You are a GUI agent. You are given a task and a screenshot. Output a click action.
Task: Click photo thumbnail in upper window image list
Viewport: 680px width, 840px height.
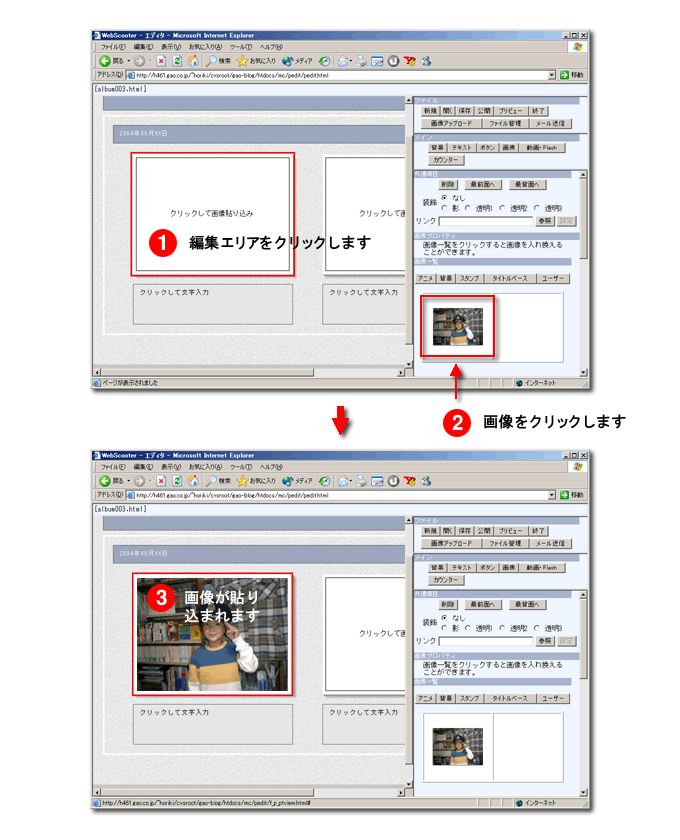(458, 326)
